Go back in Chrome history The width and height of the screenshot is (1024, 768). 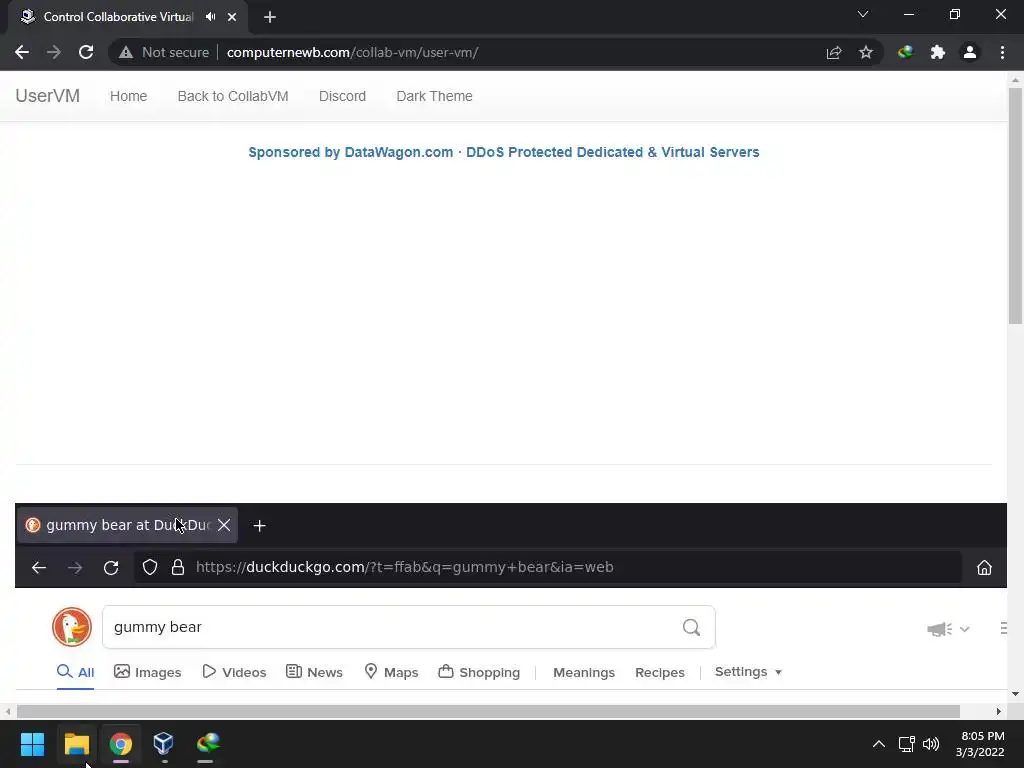[22, 52]
